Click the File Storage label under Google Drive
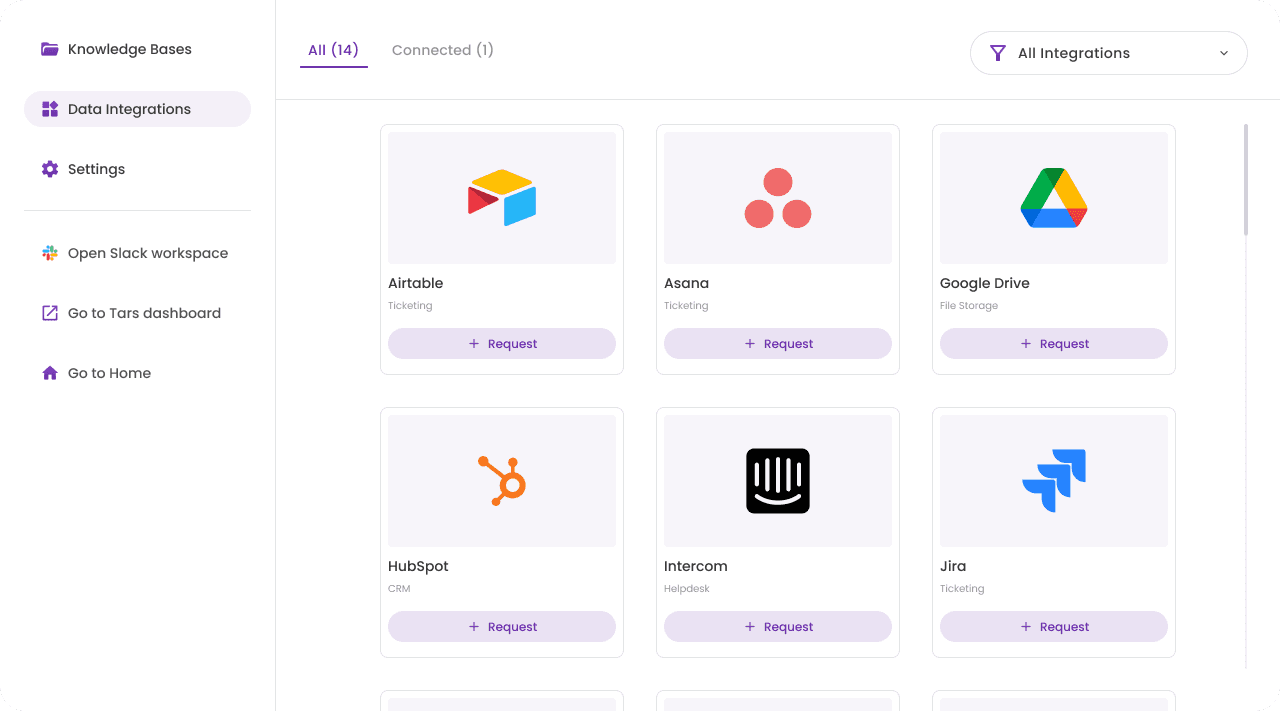 (969, 306)
